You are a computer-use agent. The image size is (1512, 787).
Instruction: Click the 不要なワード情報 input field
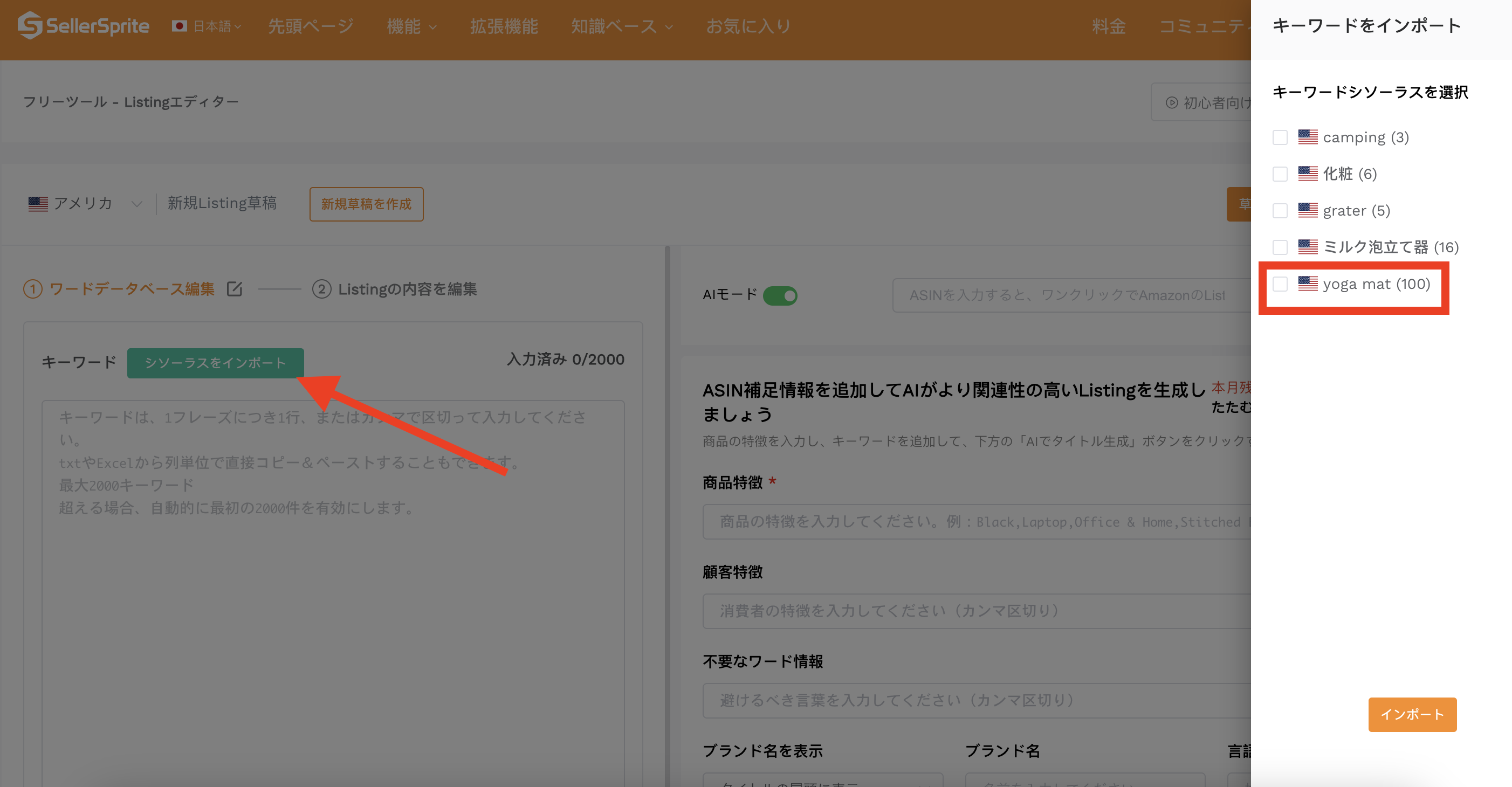pyautogui.click(x=976, y=700)
